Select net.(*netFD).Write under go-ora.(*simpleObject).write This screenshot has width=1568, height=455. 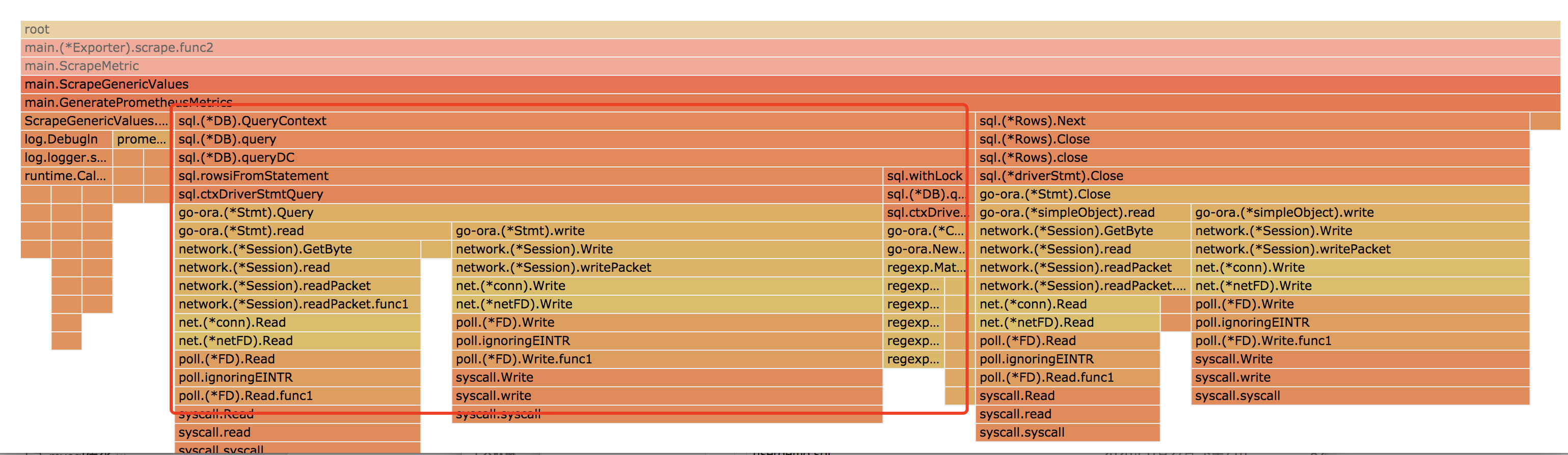coord(1361,286)
